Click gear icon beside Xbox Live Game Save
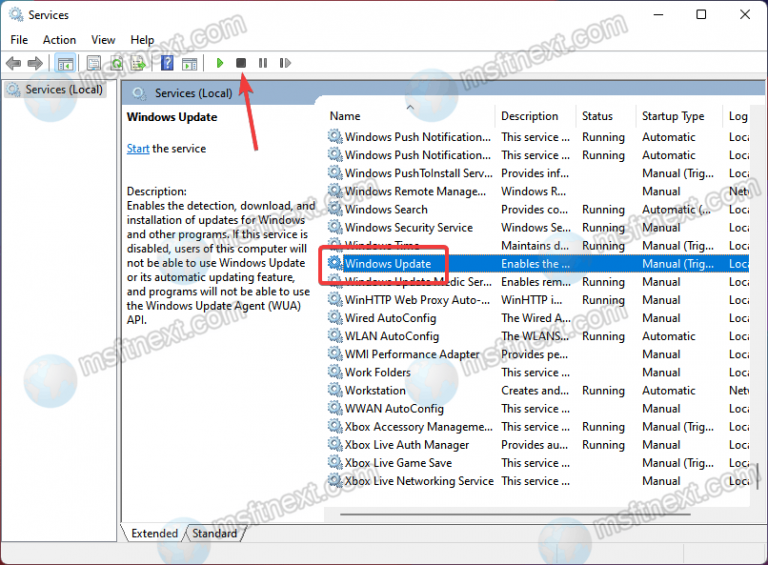This screenshot has width=768, height=565. (335, 463)
